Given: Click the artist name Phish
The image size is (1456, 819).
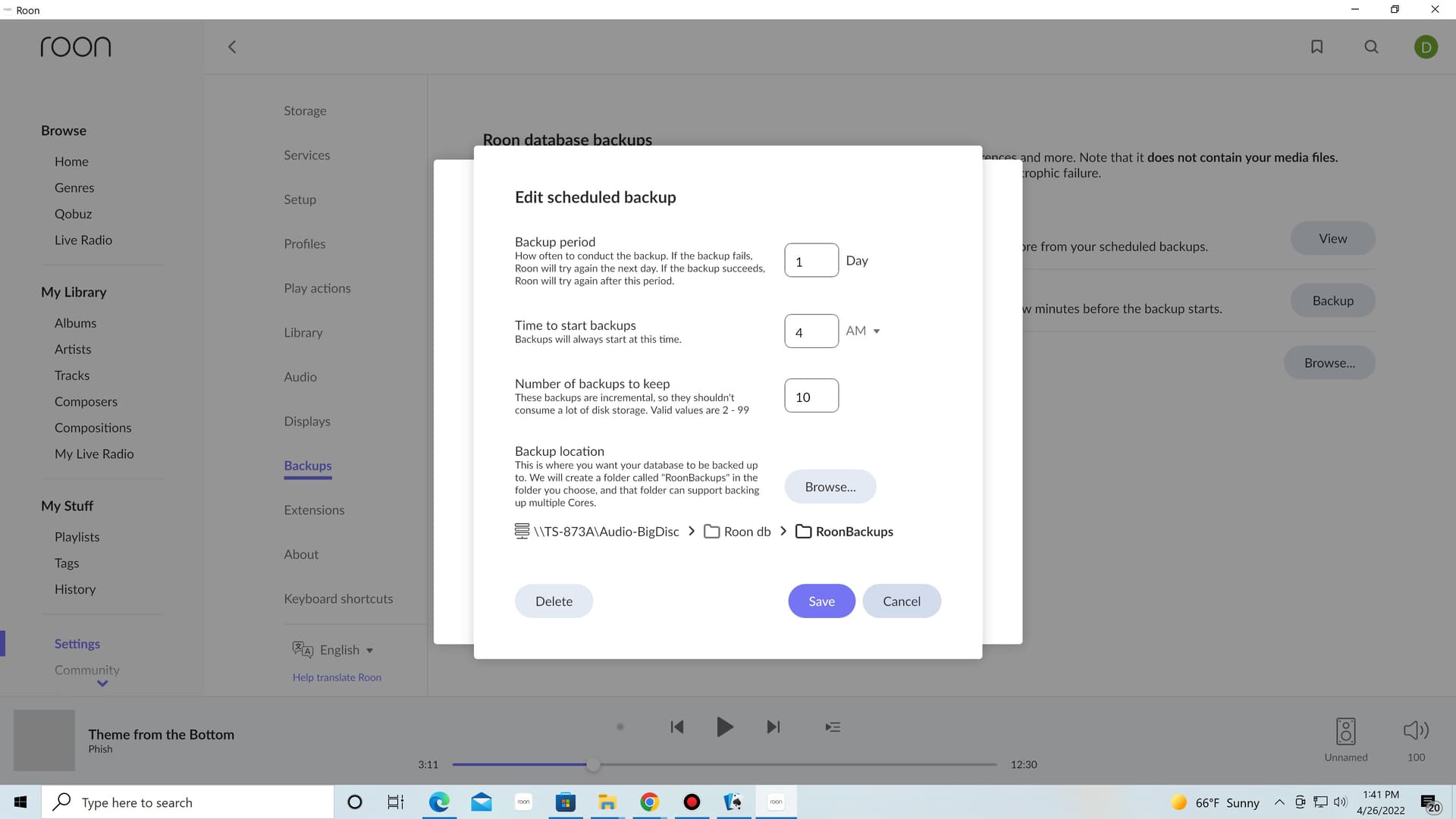Looking at the screenshot, I should coord(100,749).
